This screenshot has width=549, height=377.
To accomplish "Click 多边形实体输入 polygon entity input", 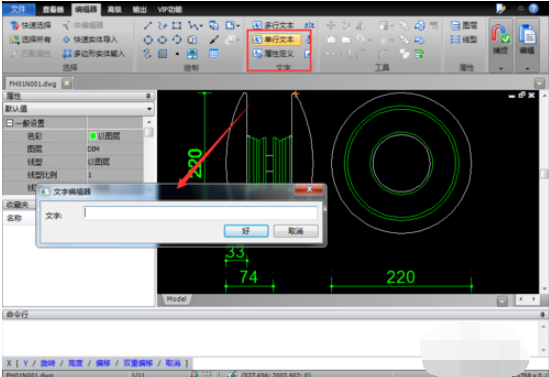I will 93,54.
